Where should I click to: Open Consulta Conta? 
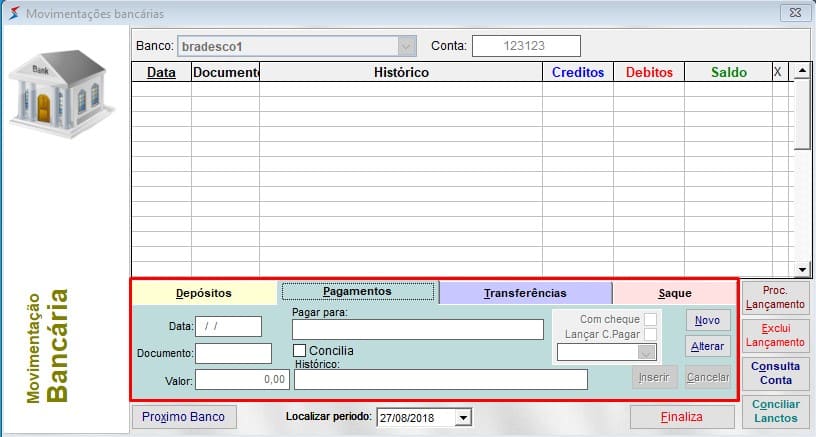pos(775,373)
